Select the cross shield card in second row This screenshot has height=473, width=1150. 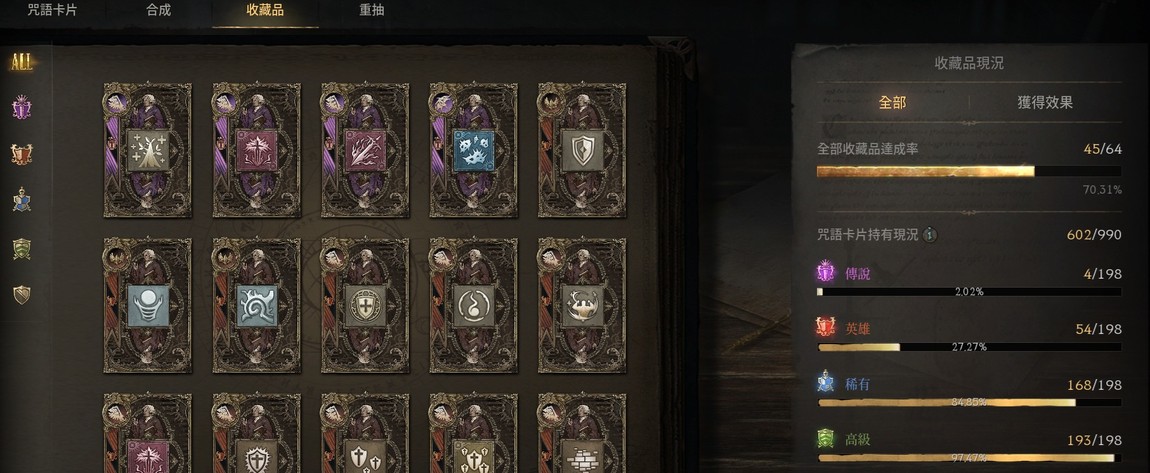point(365,305)
